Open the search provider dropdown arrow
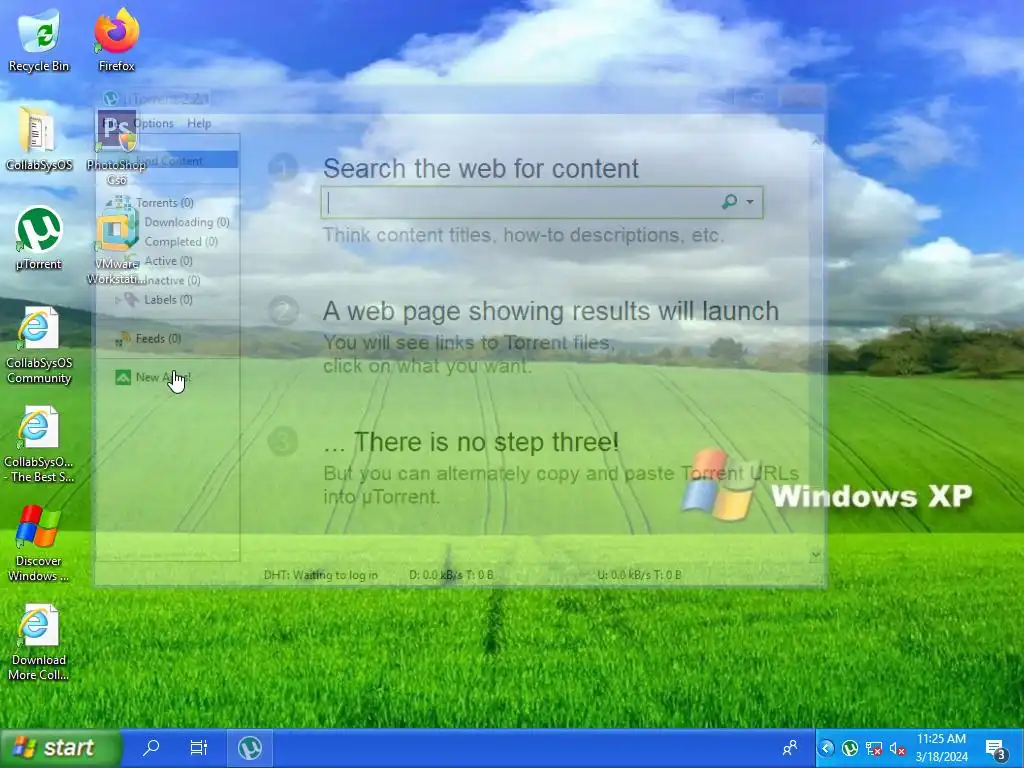The image size is (1024, 768). point(750,202)
